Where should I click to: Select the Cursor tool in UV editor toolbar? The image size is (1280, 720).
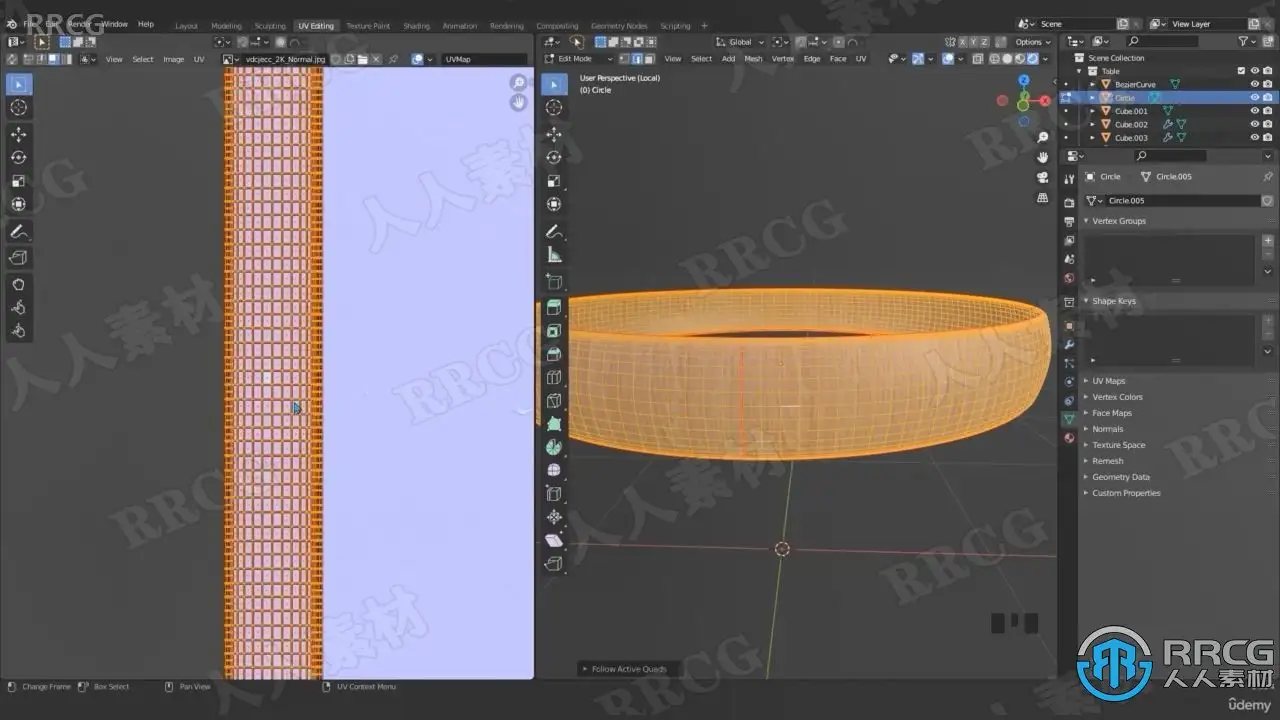tap(18, 107)
